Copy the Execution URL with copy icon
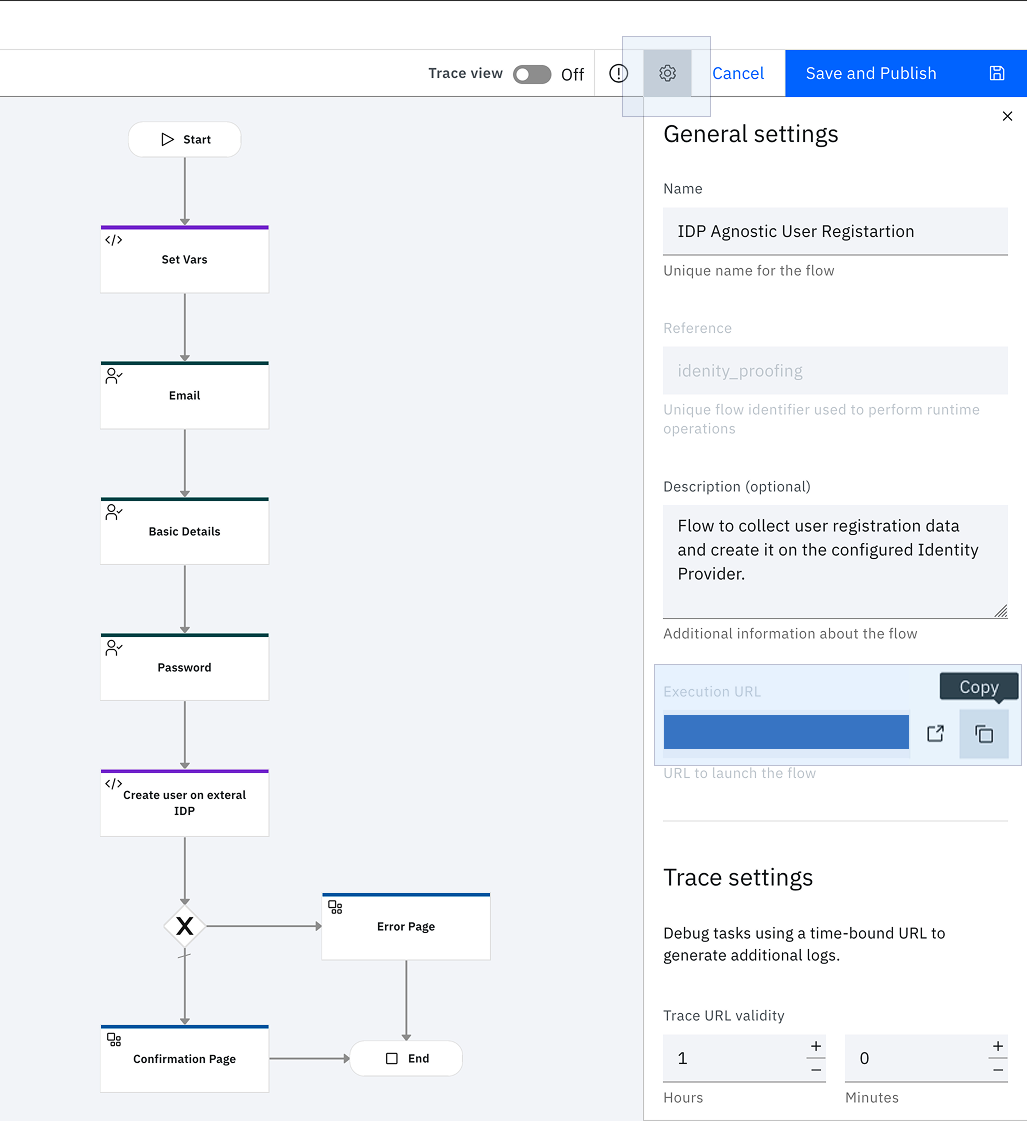This screenshot has height=1121, width=1027. [x=983, y=734]
